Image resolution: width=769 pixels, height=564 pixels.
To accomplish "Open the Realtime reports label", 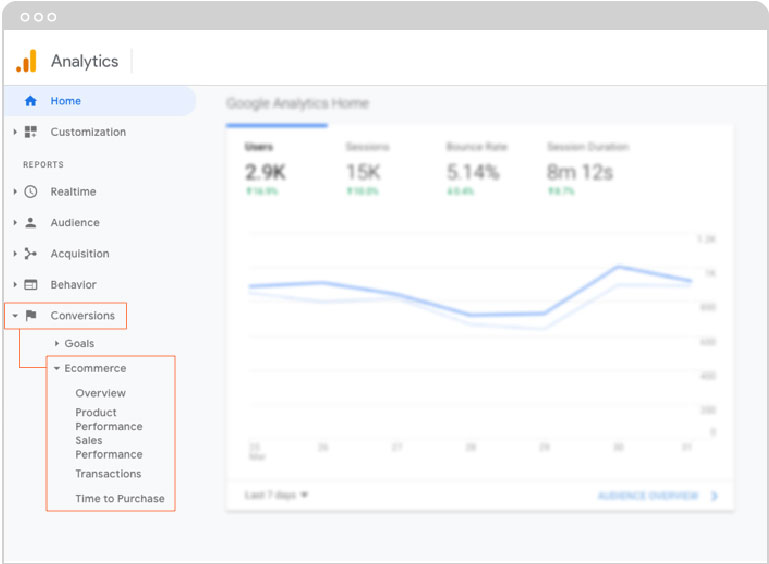I will tap(73, 192).
